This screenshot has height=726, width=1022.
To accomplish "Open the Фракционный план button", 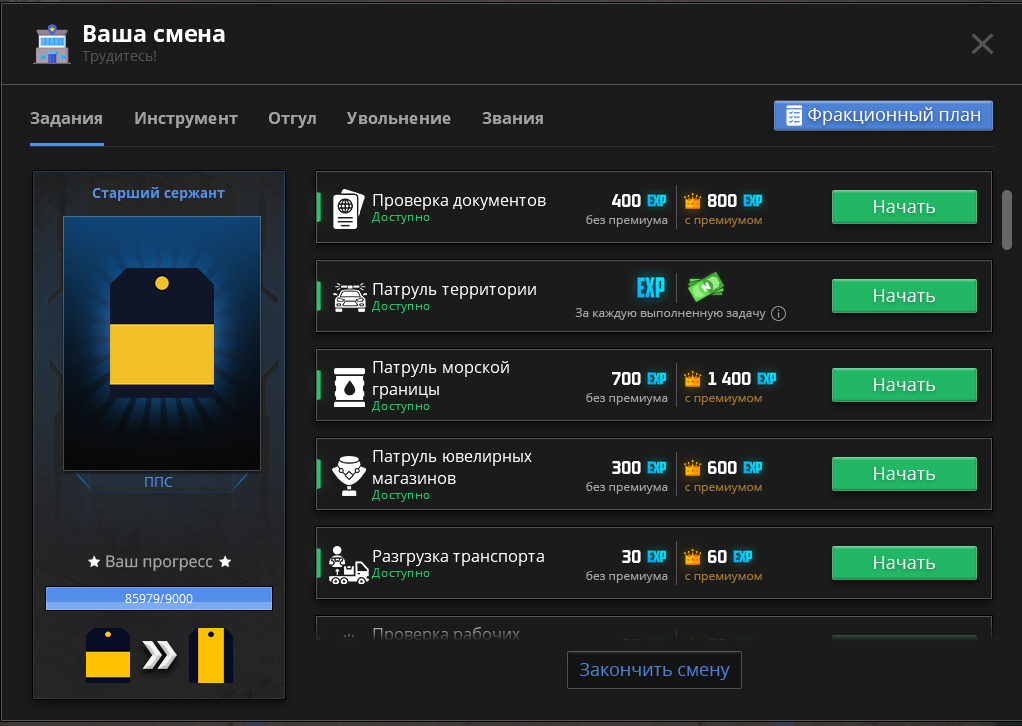I will 883,116.
